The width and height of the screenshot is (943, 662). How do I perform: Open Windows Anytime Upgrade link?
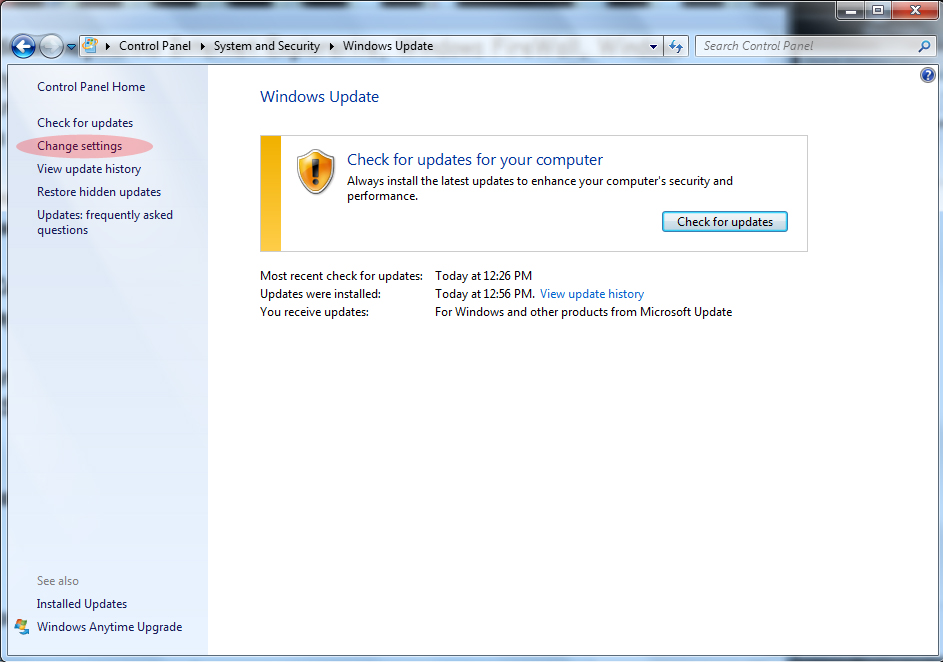(109, 627)
